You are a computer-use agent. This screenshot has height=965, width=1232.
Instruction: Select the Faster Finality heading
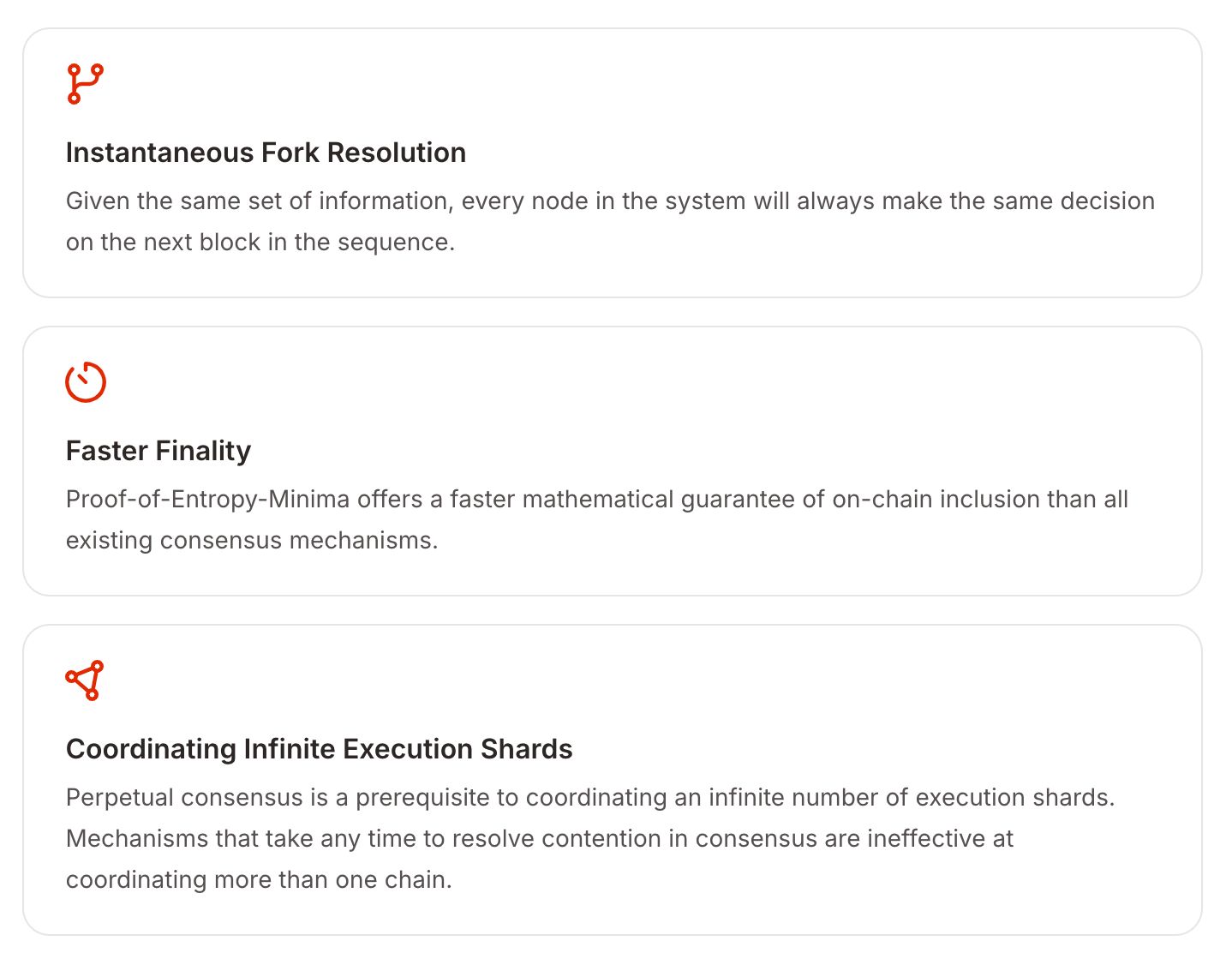(158, 451)
